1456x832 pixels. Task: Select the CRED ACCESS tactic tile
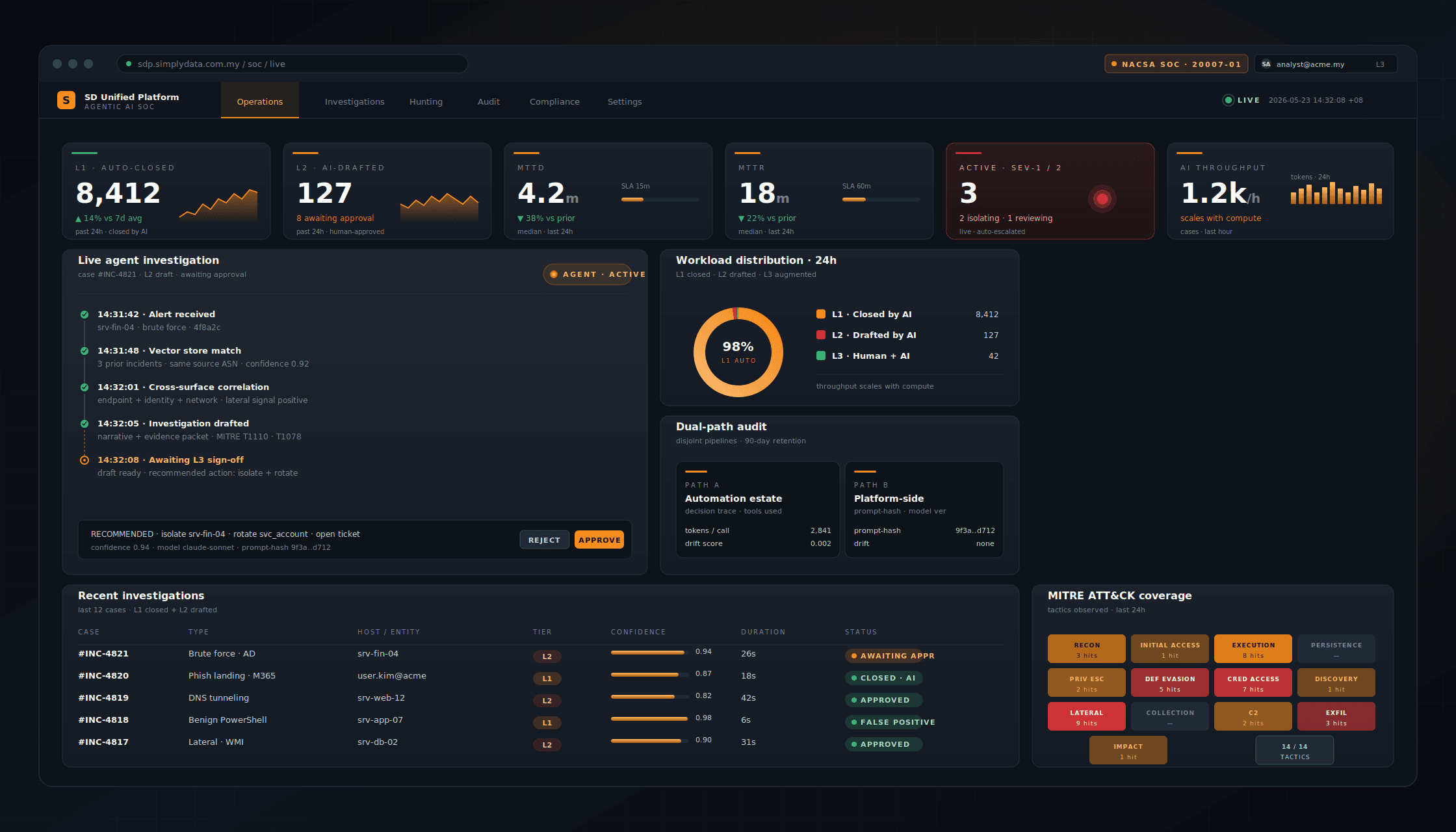(1253, 682)
